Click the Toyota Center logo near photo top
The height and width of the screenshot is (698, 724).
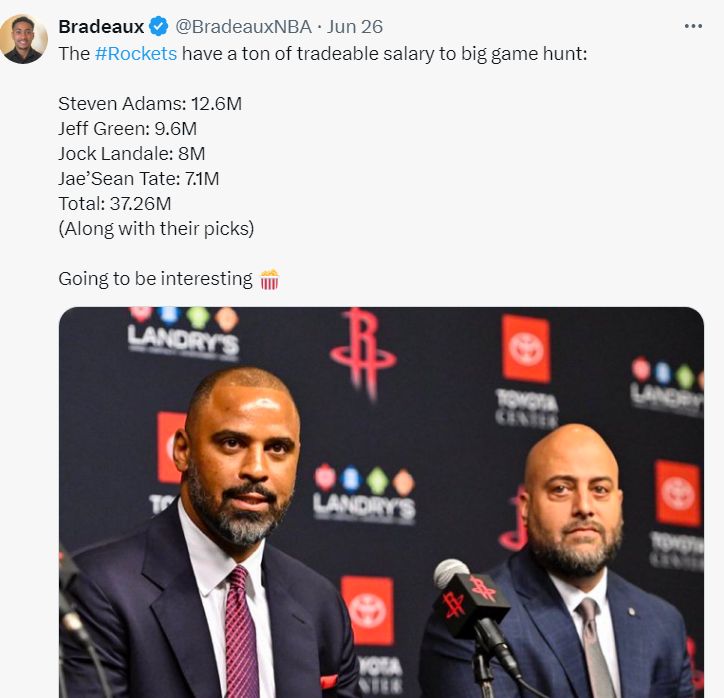526,370
